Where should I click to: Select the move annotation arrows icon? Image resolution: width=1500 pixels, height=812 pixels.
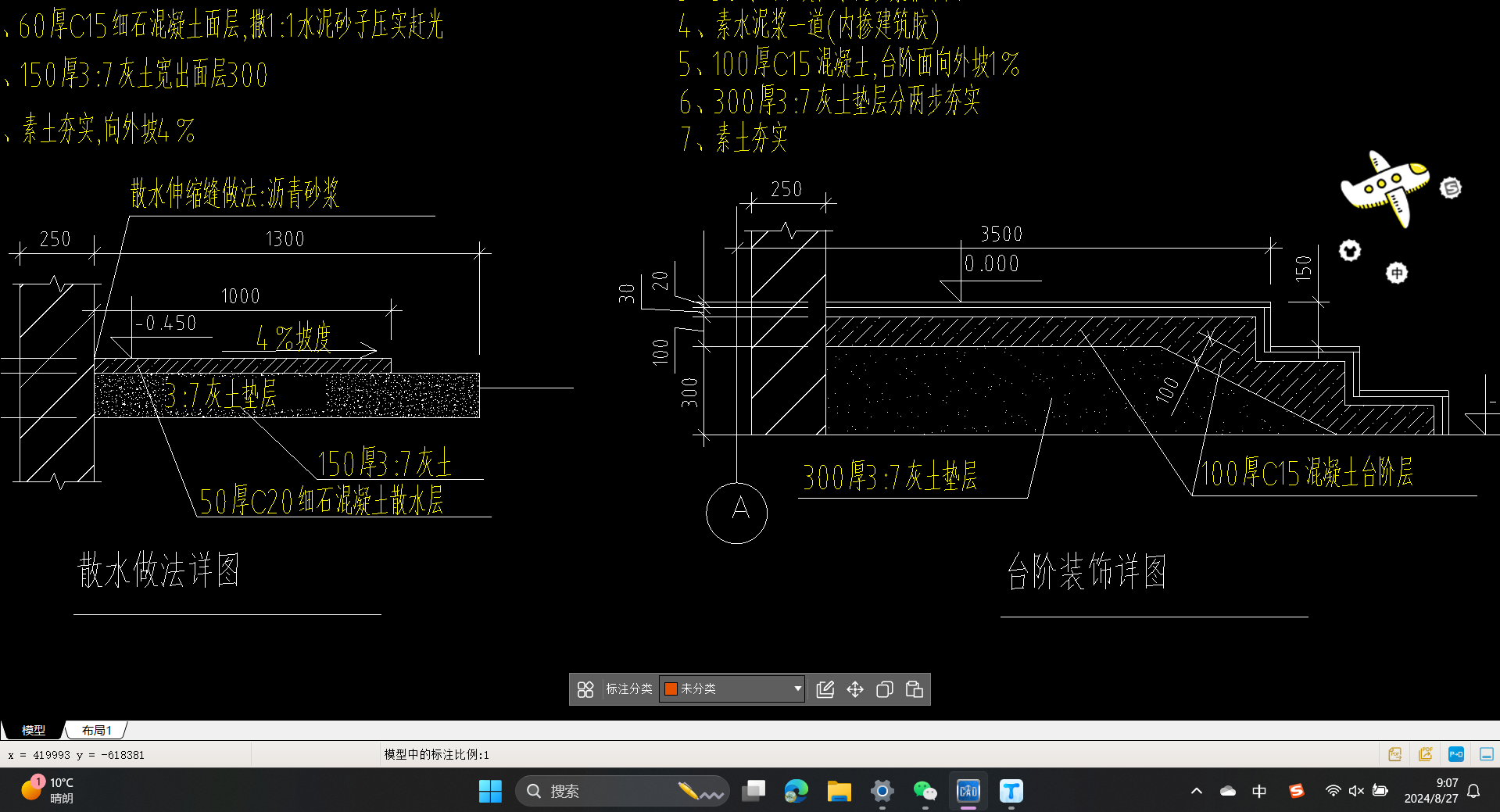click(x=855, y=689)
